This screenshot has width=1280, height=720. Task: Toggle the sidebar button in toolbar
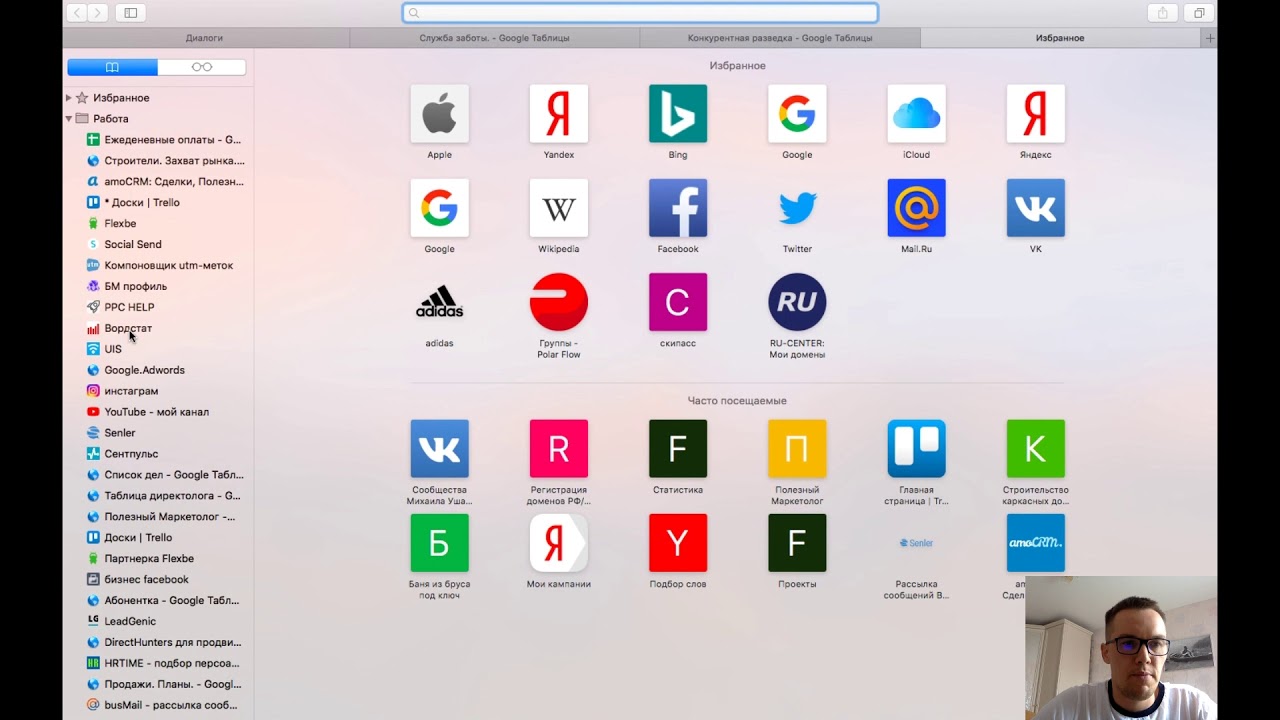point(130,13)
